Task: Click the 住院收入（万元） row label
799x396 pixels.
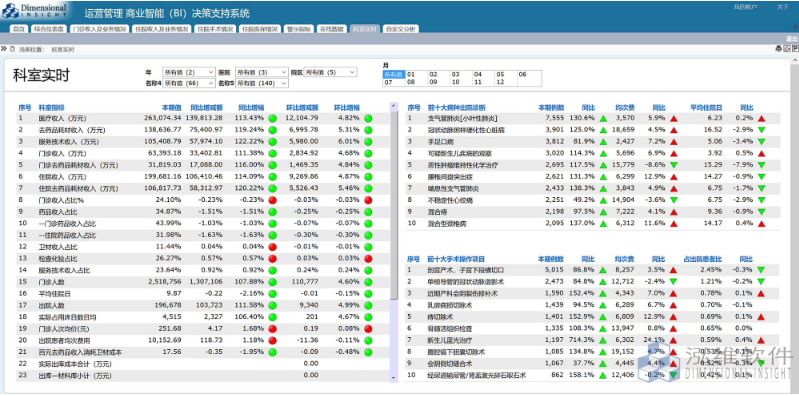Action: click(x=64, y=177)
